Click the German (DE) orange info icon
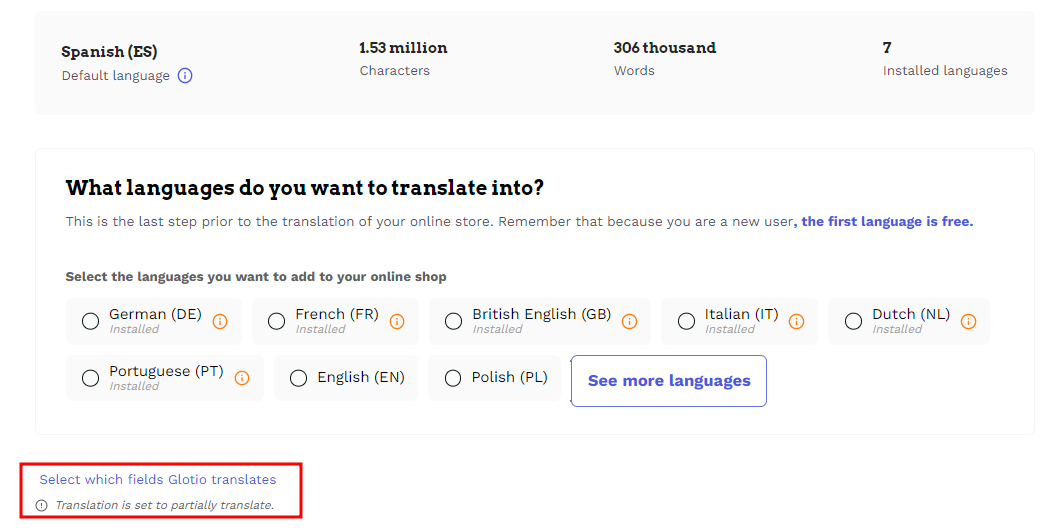This screenshot has height=528, width=1053. (220, 322)
